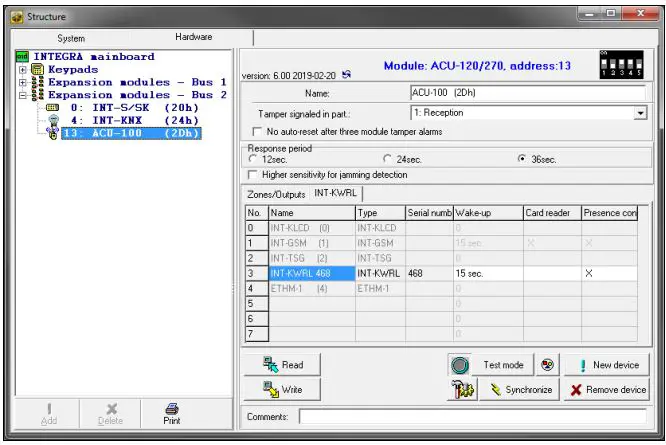Click the INT-KNX module icon
Viewport: 666px width, 445px height.
53,120
